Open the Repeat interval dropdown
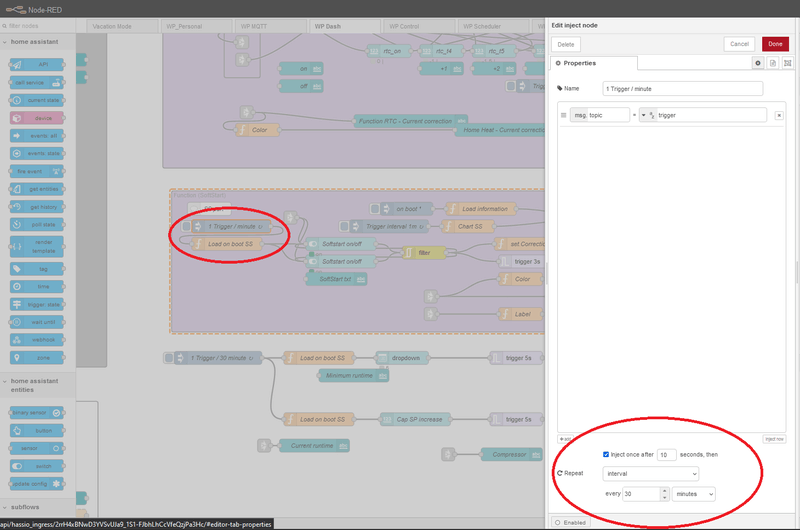Image resolution: width=800 pixels, height=530 pixels. coord(651,473)
